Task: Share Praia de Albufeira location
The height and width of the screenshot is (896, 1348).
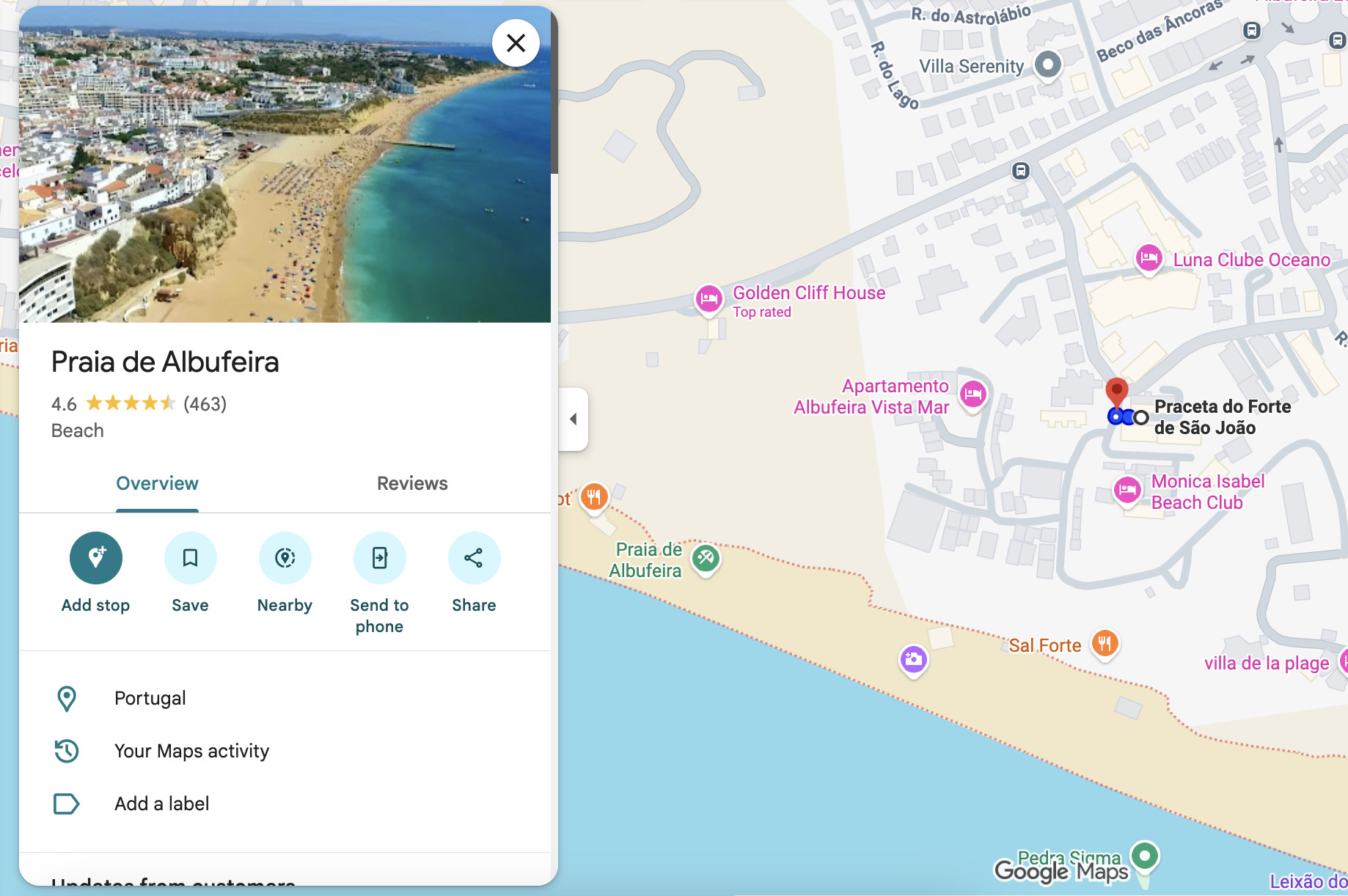Action: 474,558
